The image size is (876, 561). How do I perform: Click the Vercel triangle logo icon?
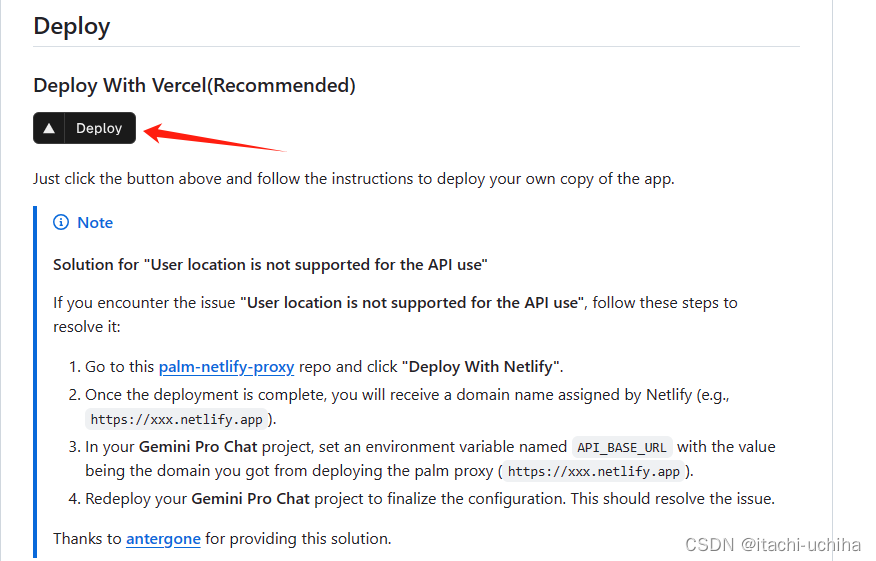coord(49,128)
